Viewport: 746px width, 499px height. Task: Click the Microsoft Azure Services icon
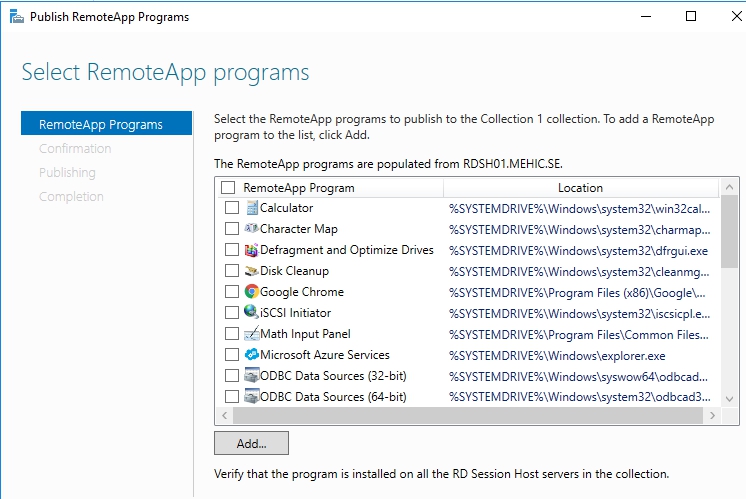coord(251,355)
